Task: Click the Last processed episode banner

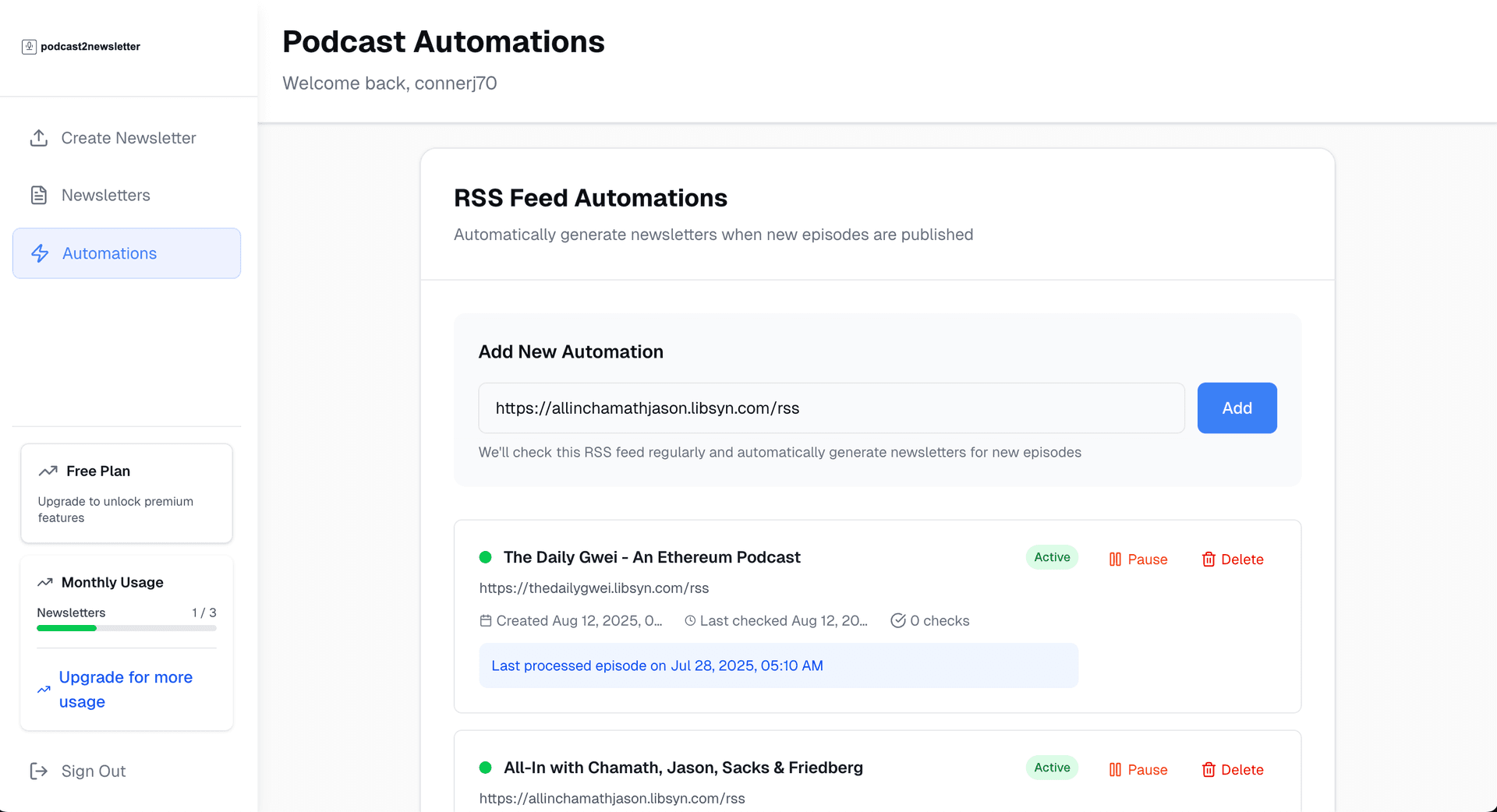Action: pyautogui.click(x=778, y=665)
